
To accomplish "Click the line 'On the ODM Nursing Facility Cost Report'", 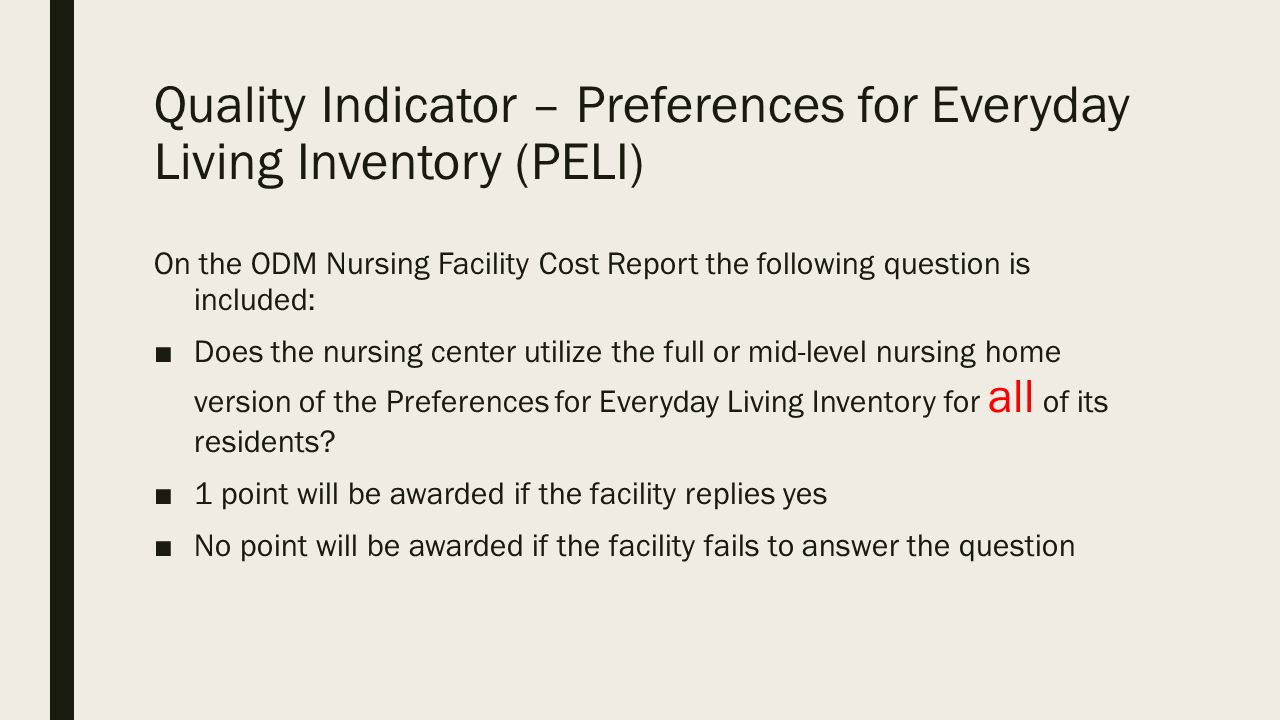I will (x=427, y=265).
